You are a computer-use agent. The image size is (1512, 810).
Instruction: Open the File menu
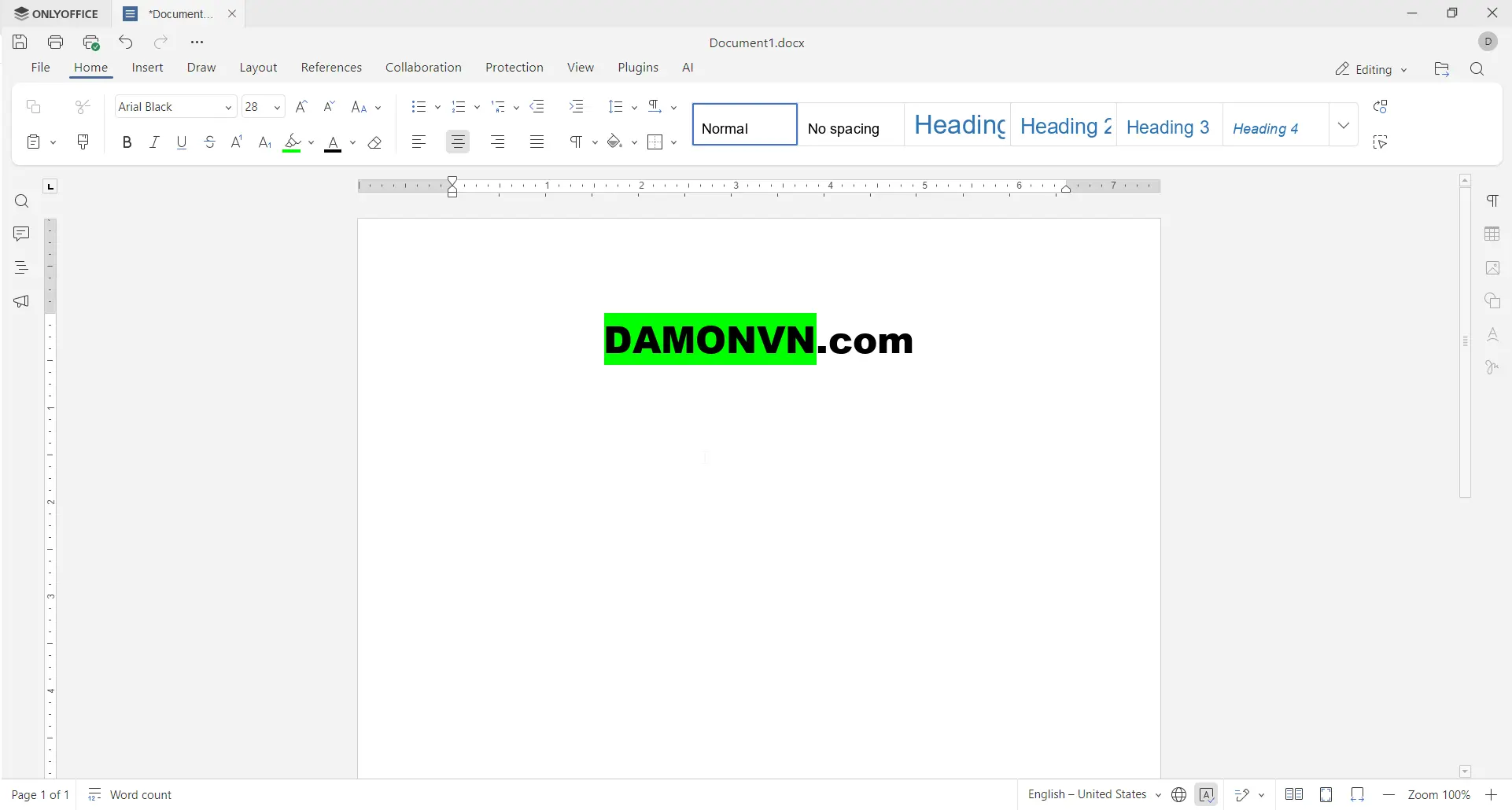[x=41, y=68]
